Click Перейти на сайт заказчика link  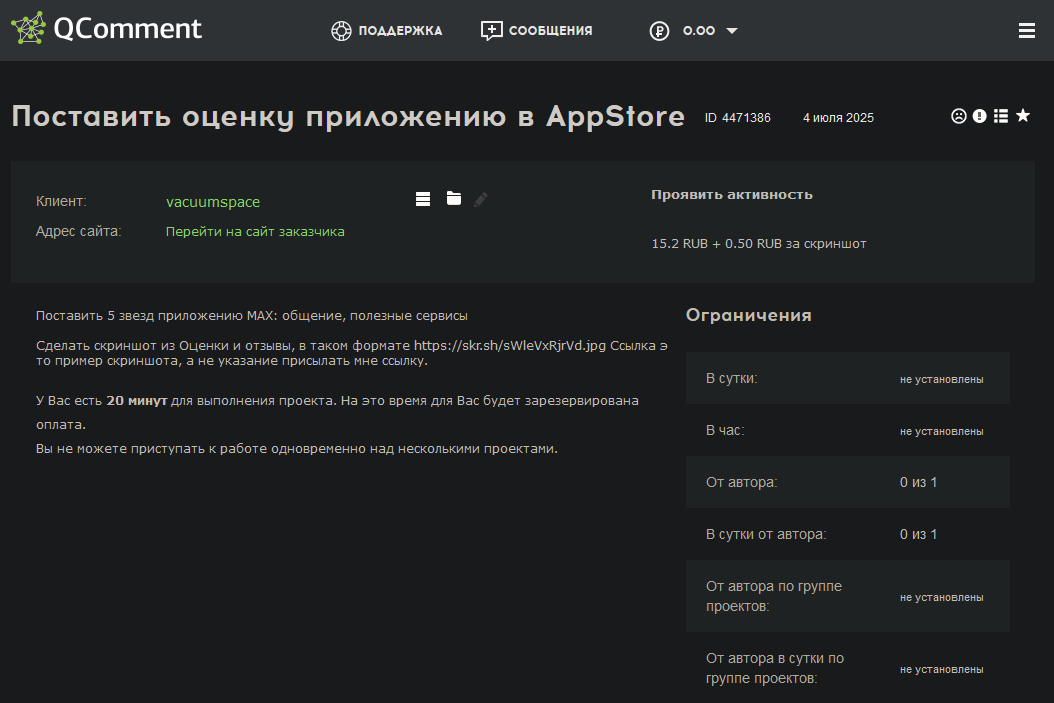(255, 231)
